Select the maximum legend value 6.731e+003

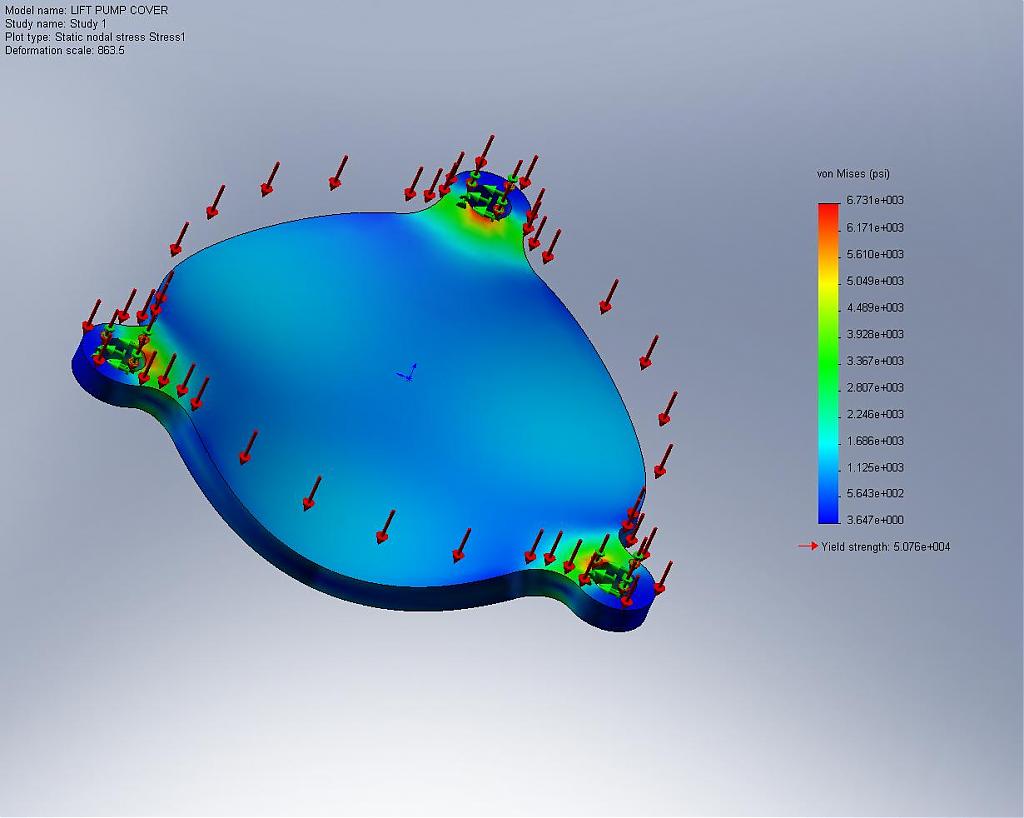pyautogui.click(x=875, y=201)
